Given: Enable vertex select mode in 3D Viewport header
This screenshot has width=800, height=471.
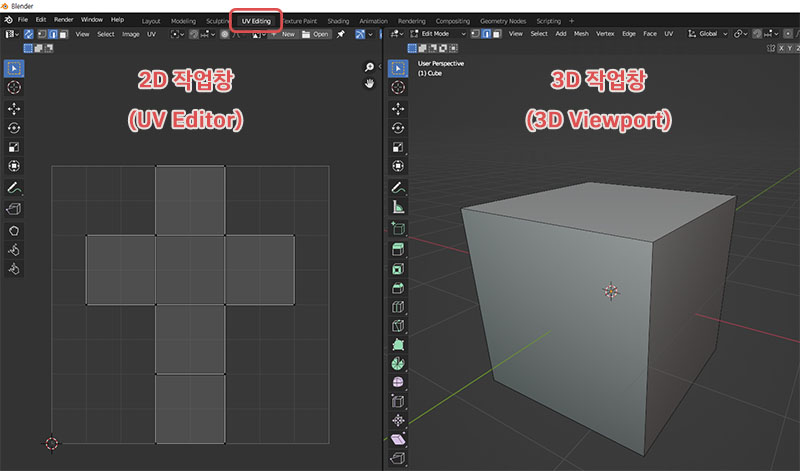Looking at the screenshot, I should (x=475, y=34).
